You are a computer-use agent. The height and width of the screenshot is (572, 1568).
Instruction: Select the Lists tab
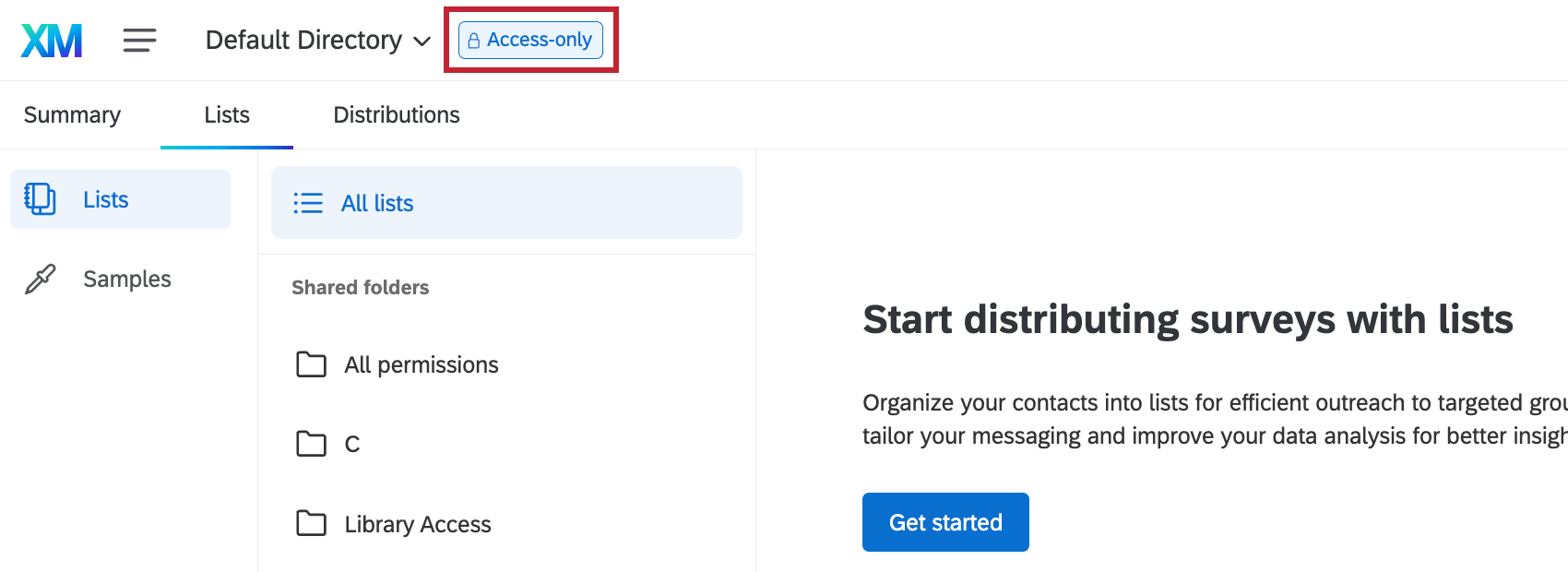click(226, 114)
